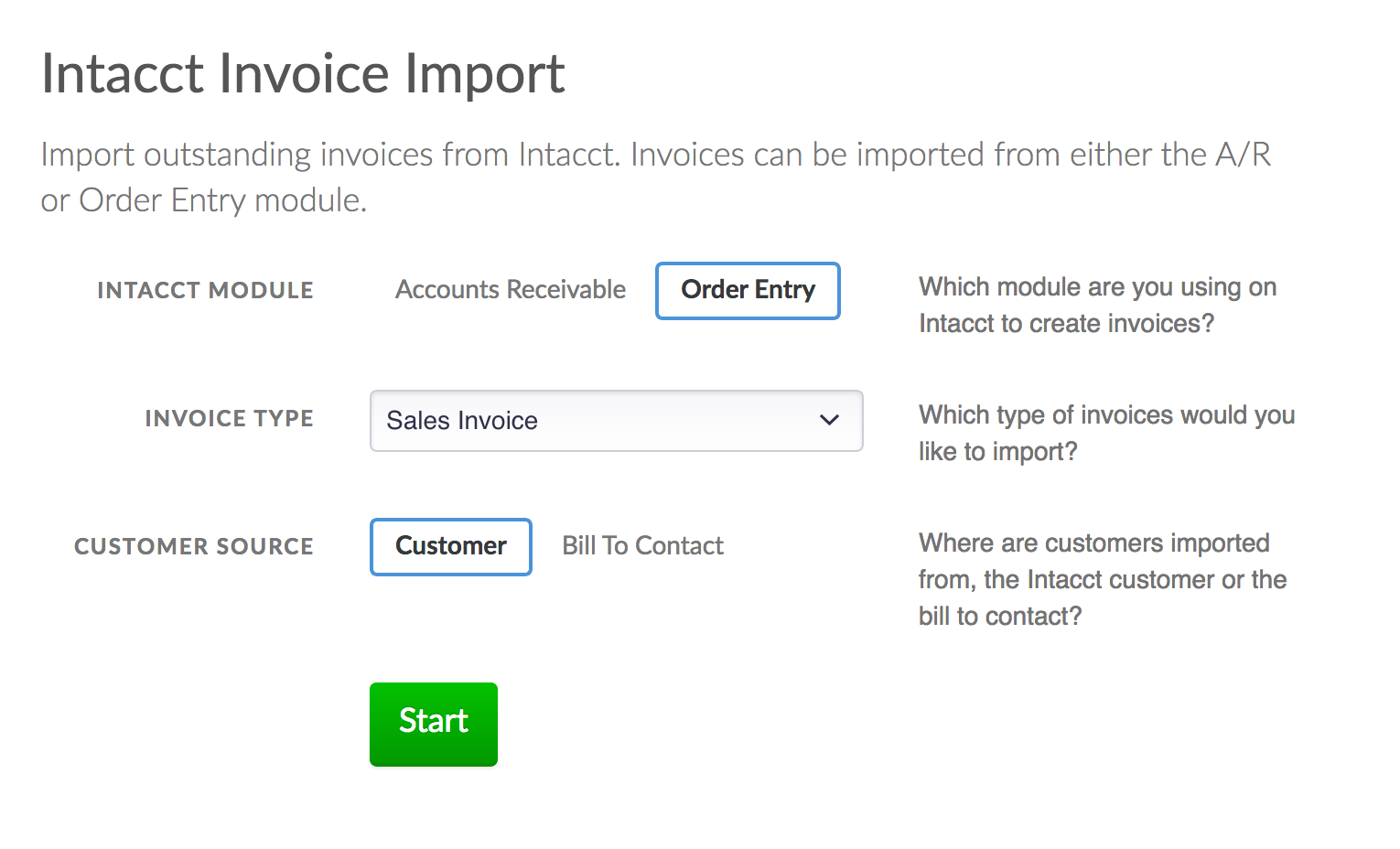
Task: Click the Intacct Invoice Import heading
Action: [303, 73]
